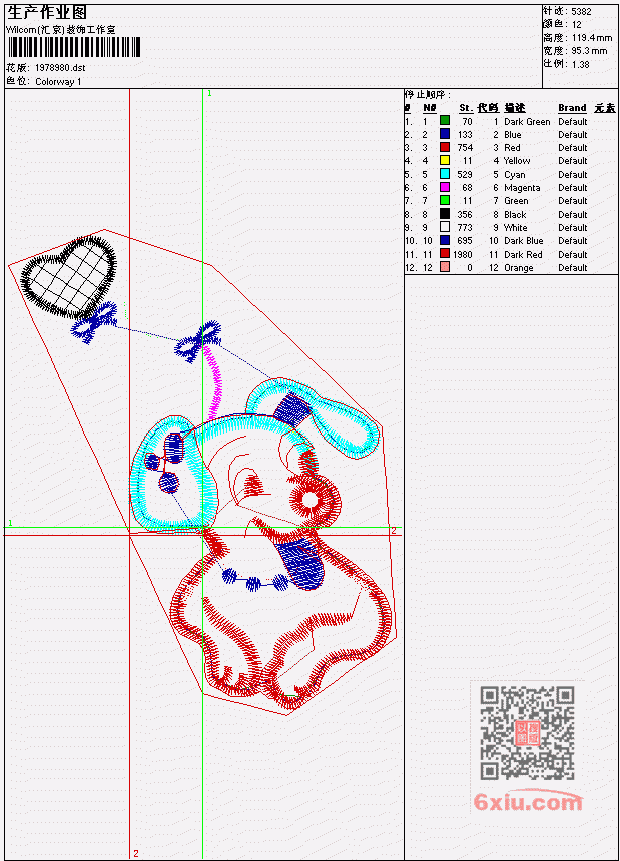
Task: Click stitch count 133 in Blue row
Action: click(465, 135)
